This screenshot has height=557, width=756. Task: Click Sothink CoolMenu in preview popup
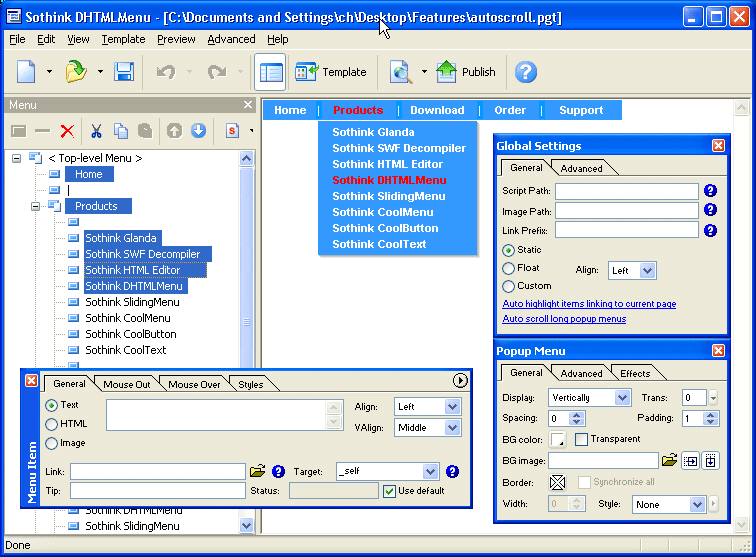tap(383, 212)
